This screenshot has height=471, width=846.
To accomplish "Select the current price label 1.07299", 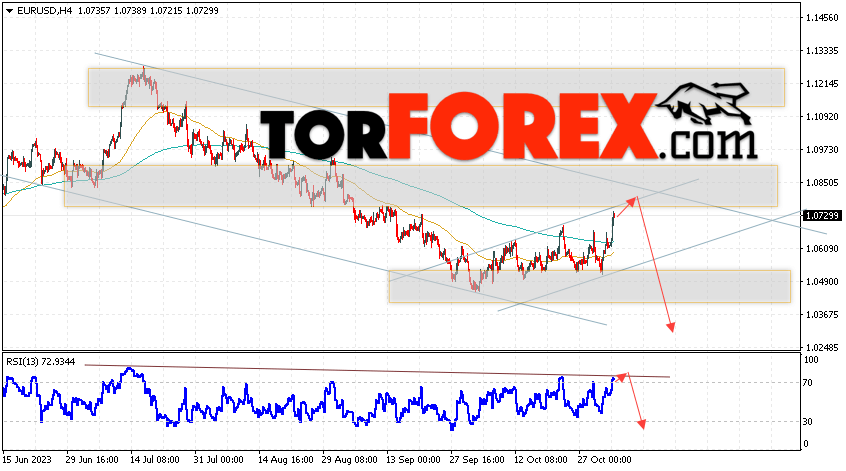I will click(x=822, y=216).
